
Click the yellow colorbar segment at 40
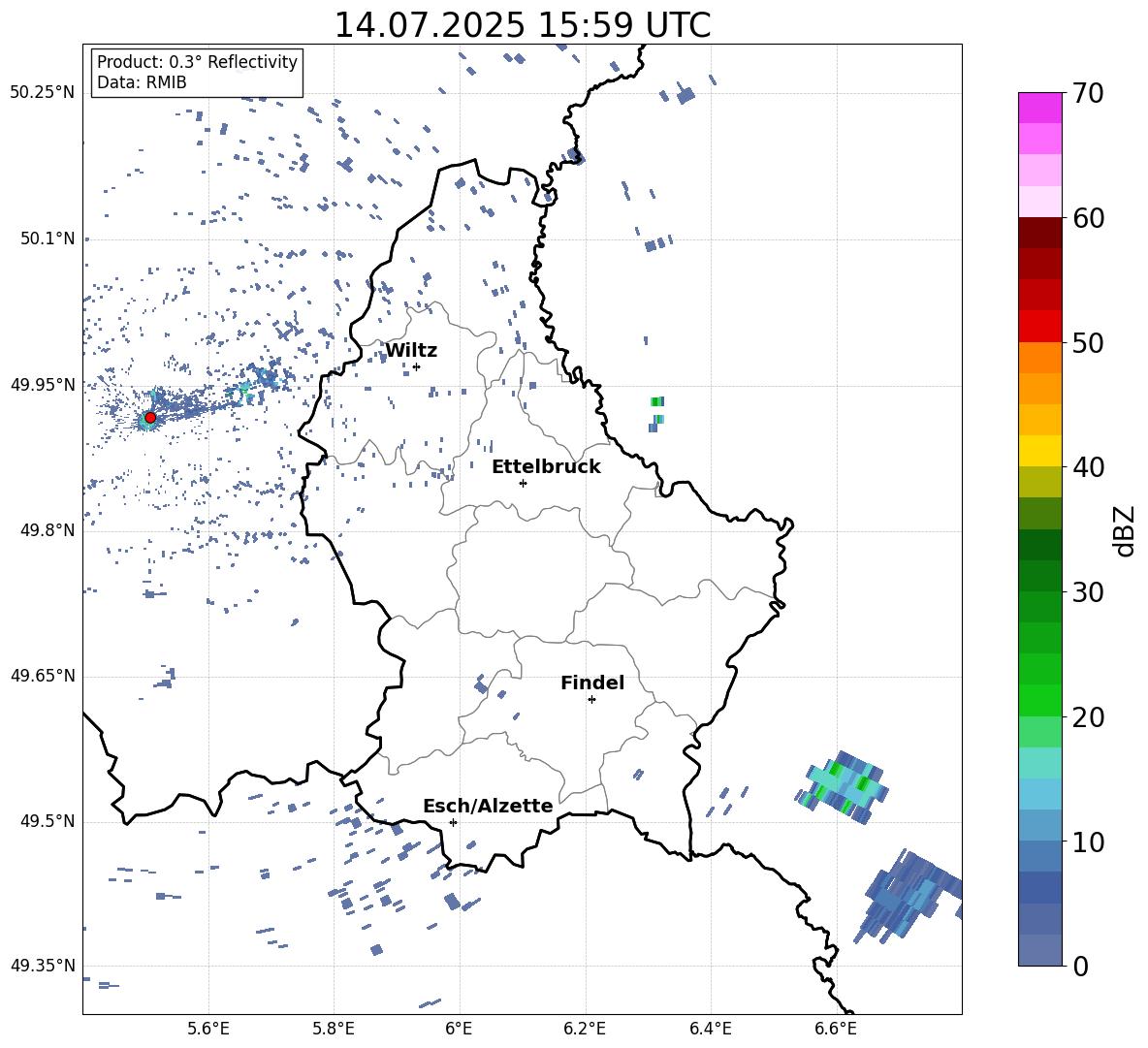1039,450
